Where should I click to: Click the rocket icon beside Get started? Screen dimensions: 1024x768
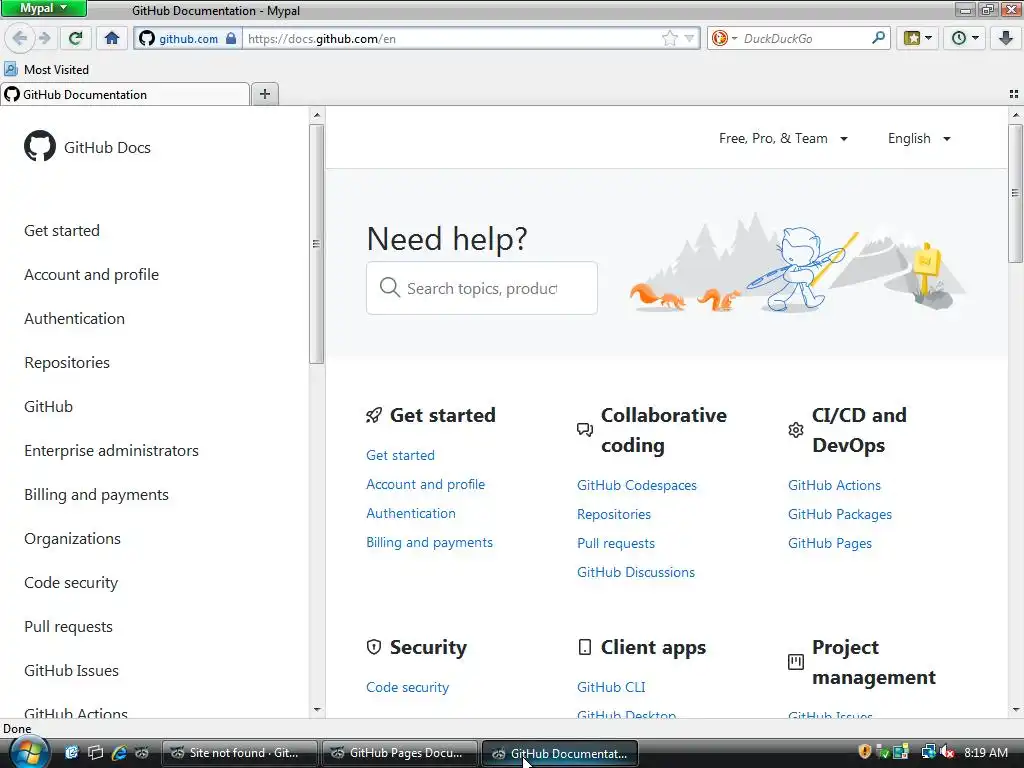(374, 415)
